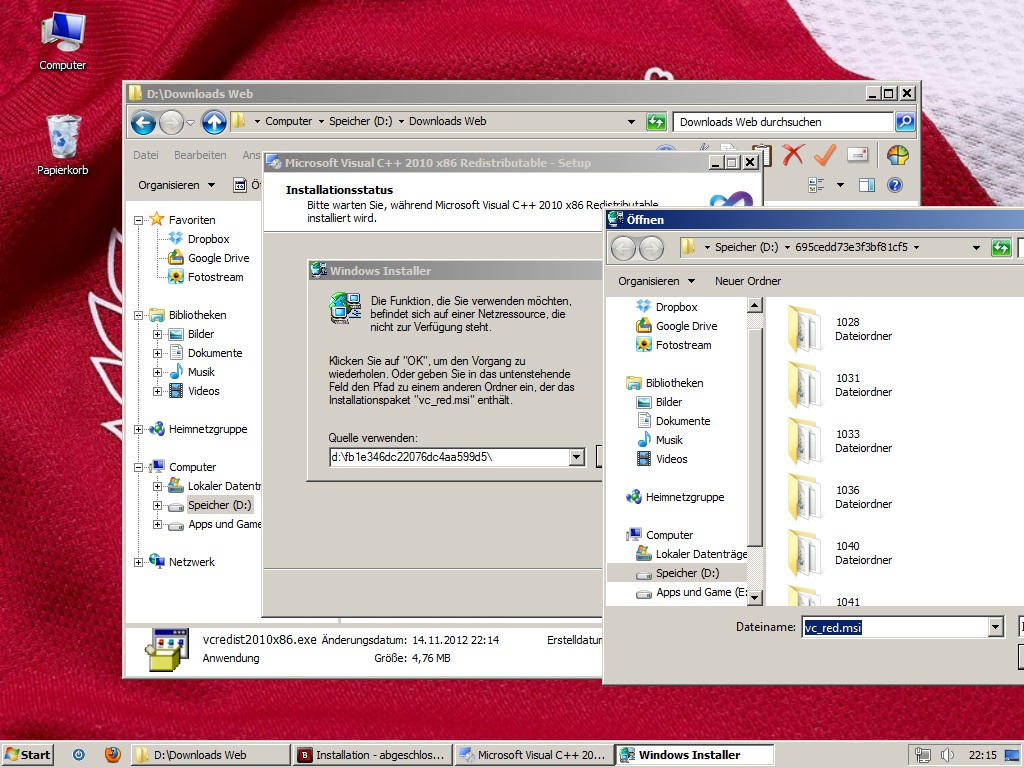Open folder 1031 in Öffnen dialog
Image resolution: width=1024 pixels, height=768 pixels.
coord(840,385)
